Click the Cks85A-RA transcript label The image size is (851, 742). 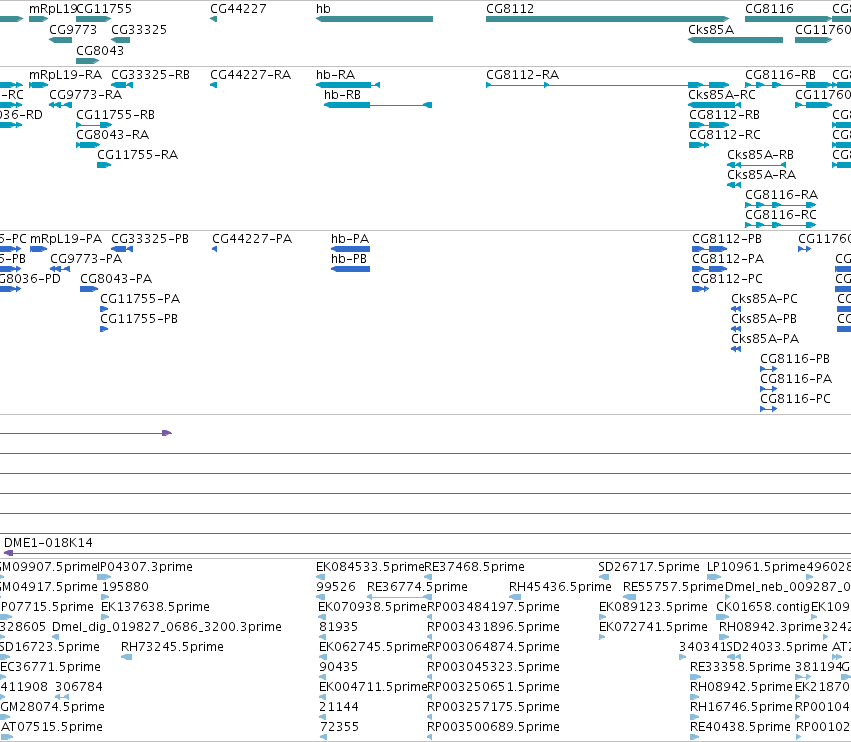pos(761,174)
